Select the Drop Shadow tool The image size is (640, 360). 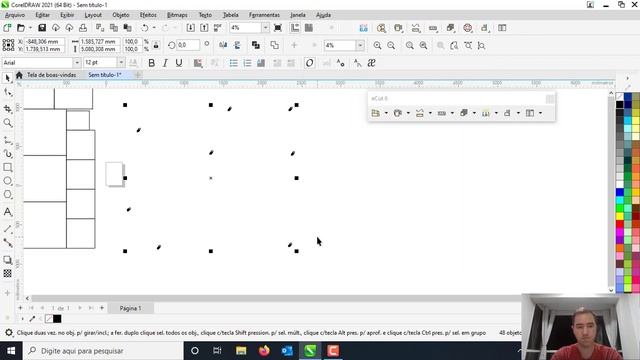tap(8, 260)
